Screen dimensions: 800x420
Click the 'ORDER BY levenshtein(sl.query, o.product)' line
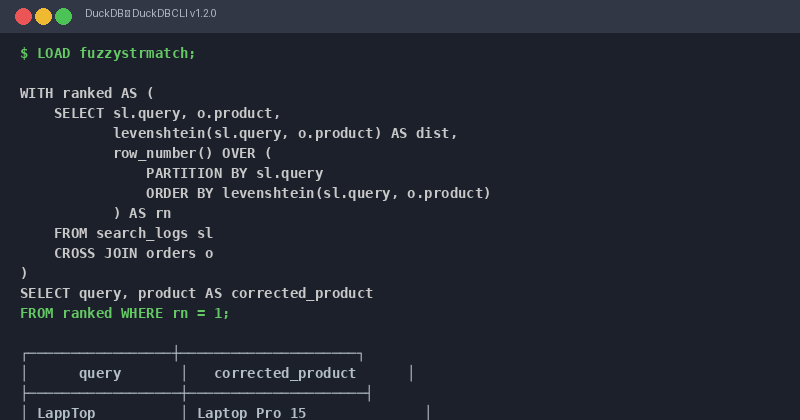[318, 193]
